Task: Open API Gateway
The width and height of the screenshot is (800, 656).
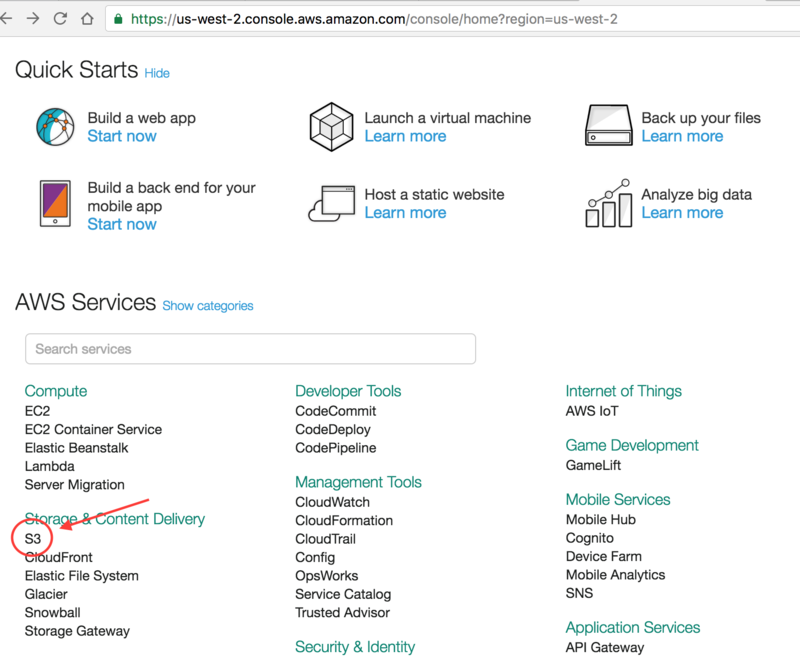Action: tap(605, 648)
